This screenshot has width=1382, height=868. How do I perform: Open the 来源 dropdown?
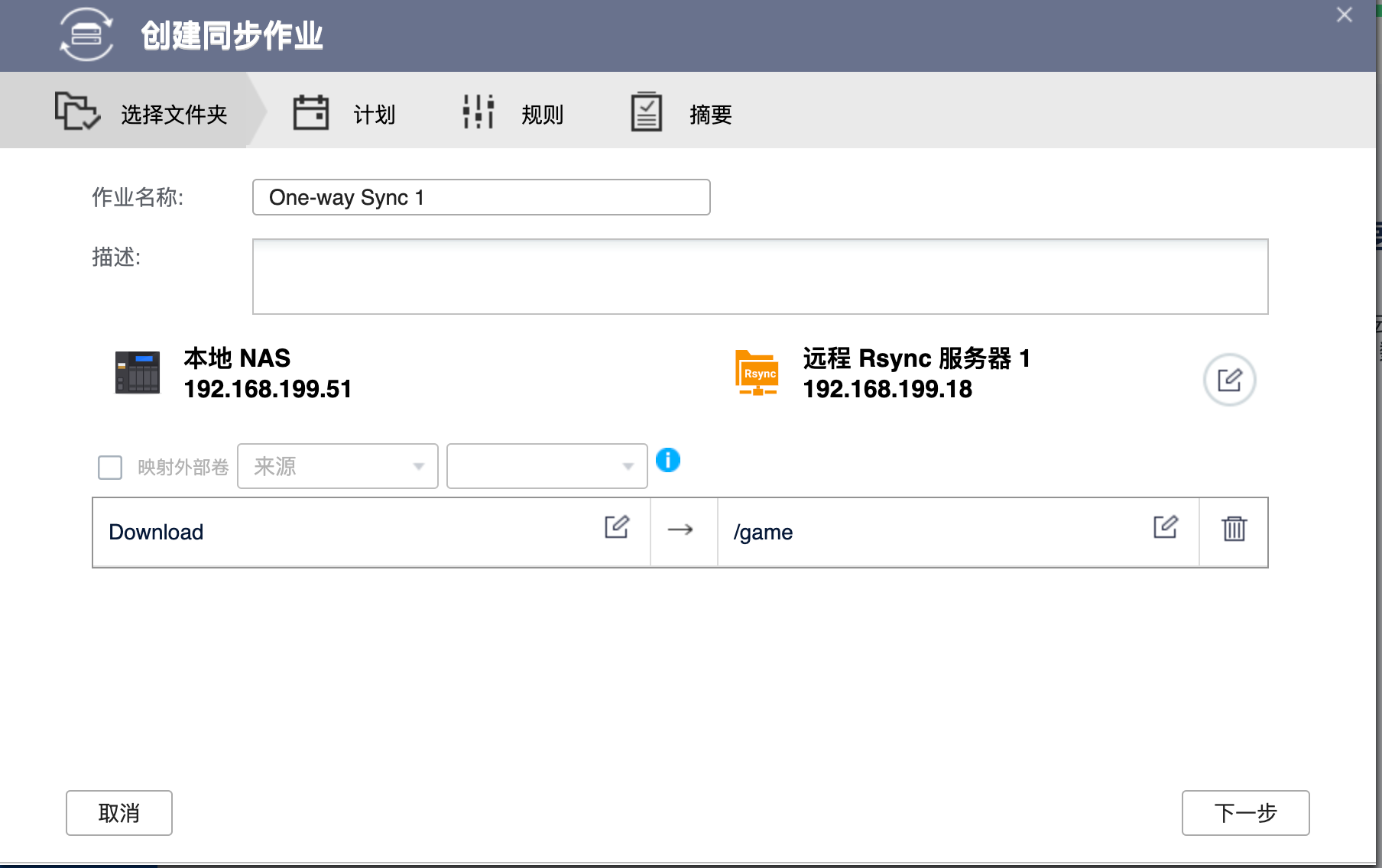pyautogui.click(x=337, y=466)
